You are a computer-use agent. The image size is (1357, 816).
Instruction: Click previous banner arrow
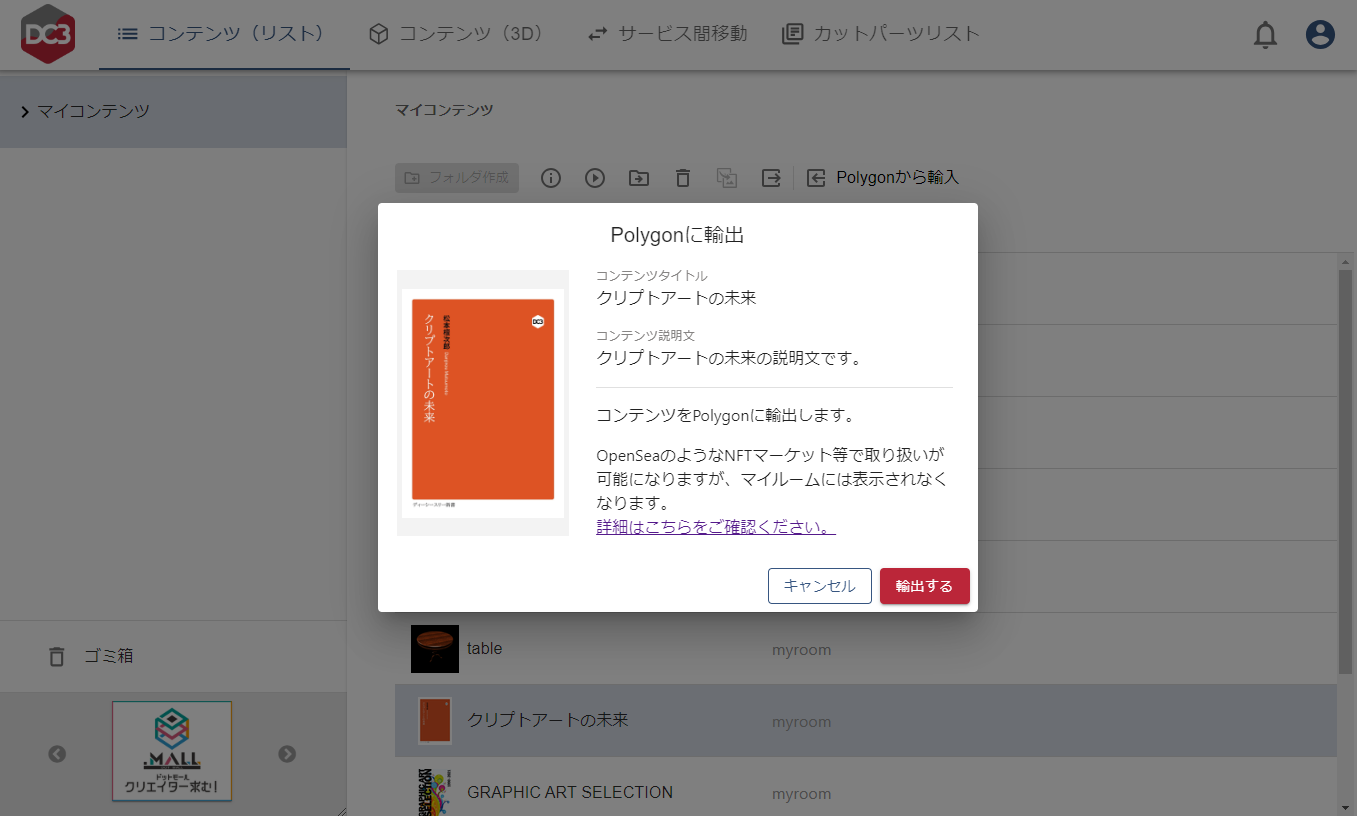click(57, 754)
